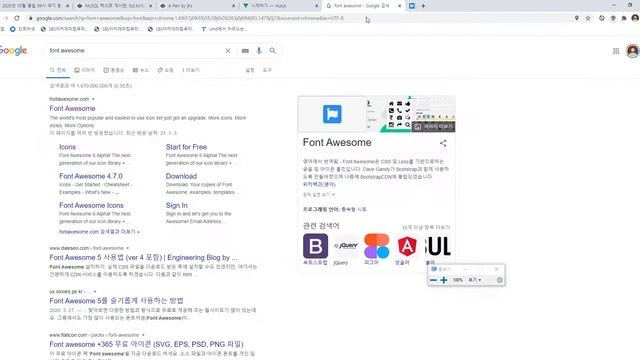Select the 전체 all results tab
640x360 pixels.
click(x=58, y=70)
